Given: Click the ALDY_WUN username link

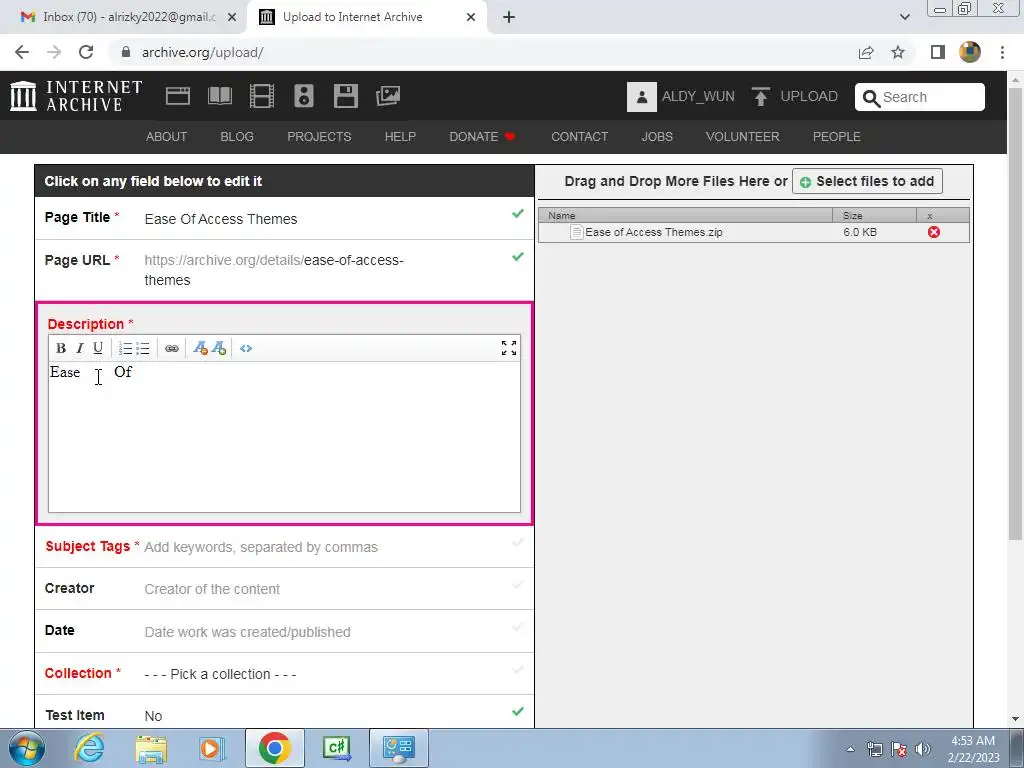Looking at the screenshot, I should click(x=698, y=97).
